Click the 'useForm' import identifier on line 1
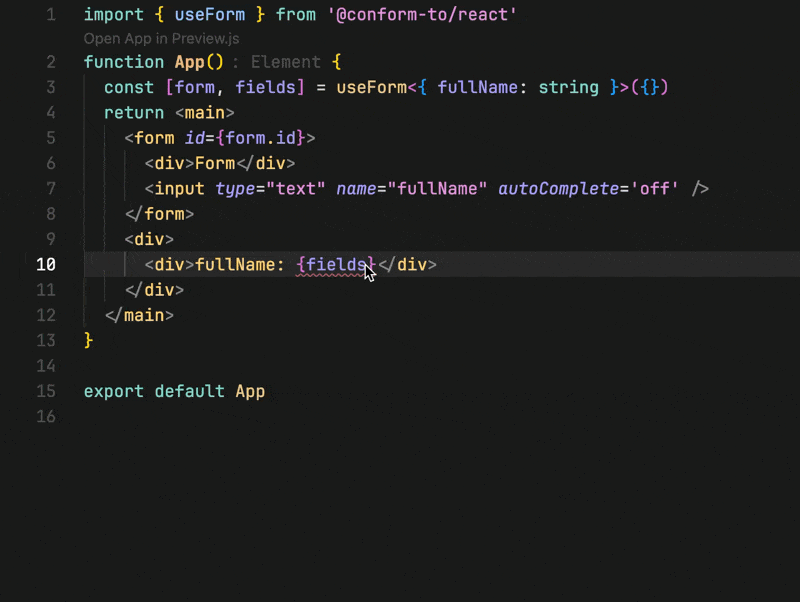 coord(210,14)
